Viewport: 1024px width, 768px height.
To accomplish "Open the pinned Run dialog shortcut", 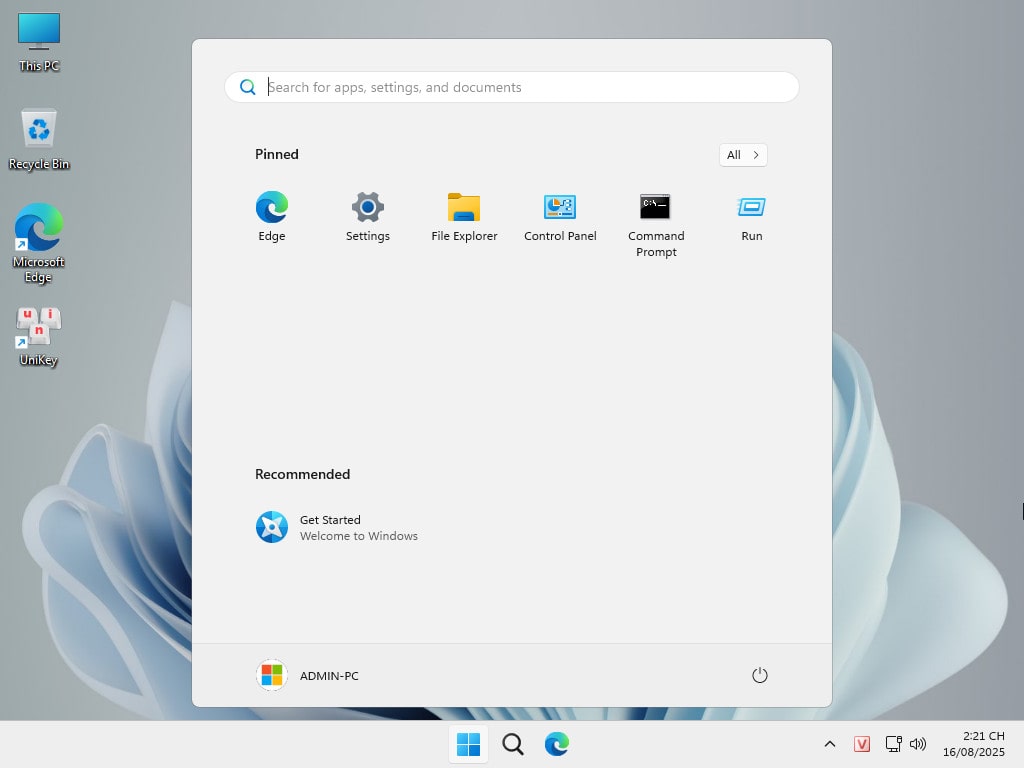I will (x=752, y=217).
